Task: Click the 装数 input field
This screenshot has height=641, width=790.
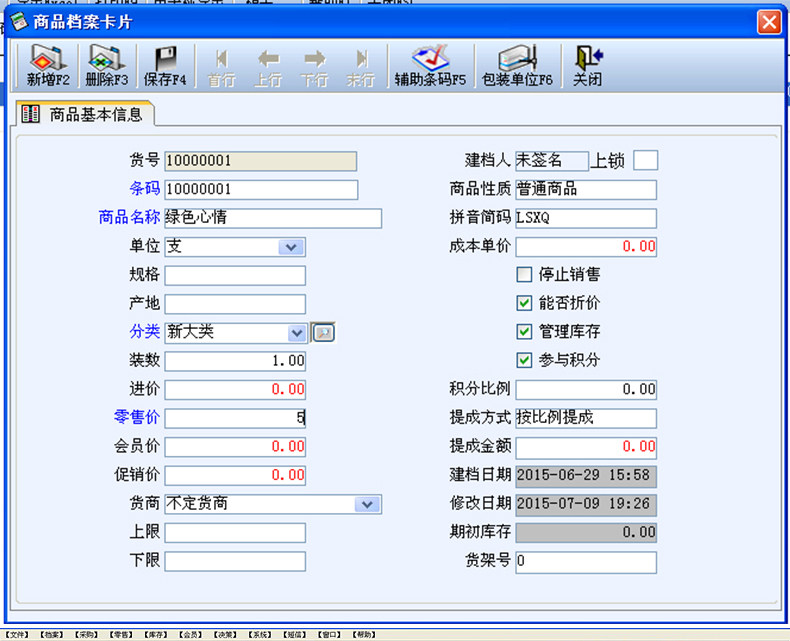Action: click(235, 361)
